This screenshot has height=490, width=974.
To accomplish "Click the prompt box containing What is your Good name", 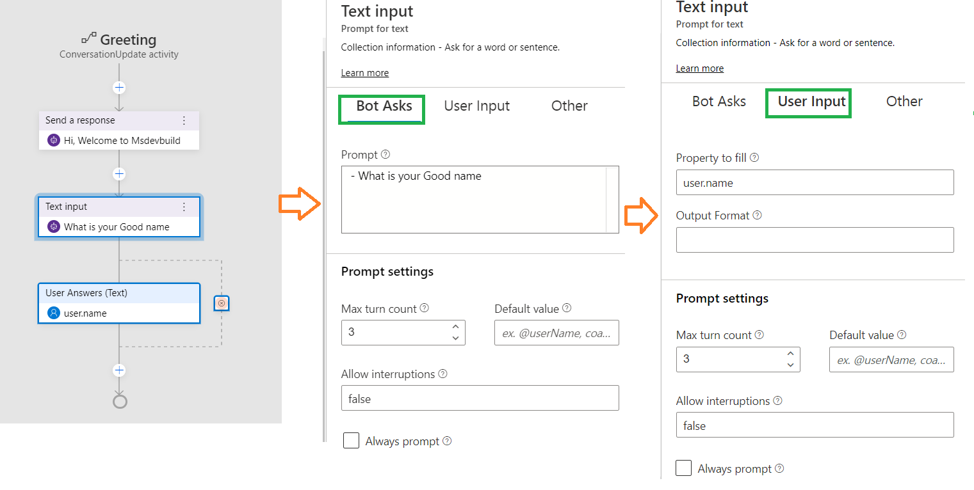I will pyautogui.click(x=480, y=199).
